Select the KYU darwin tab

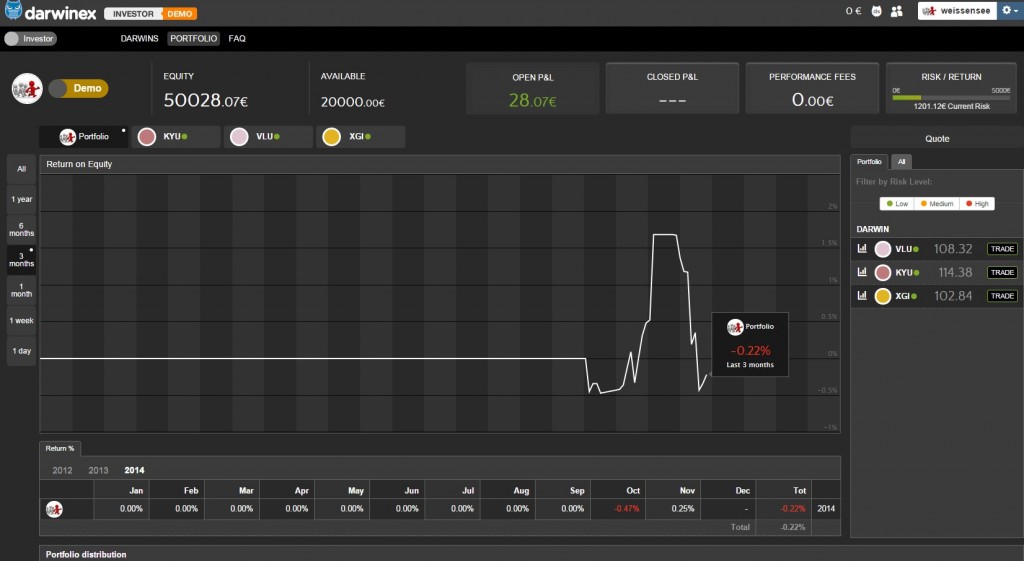coord(175,137)
